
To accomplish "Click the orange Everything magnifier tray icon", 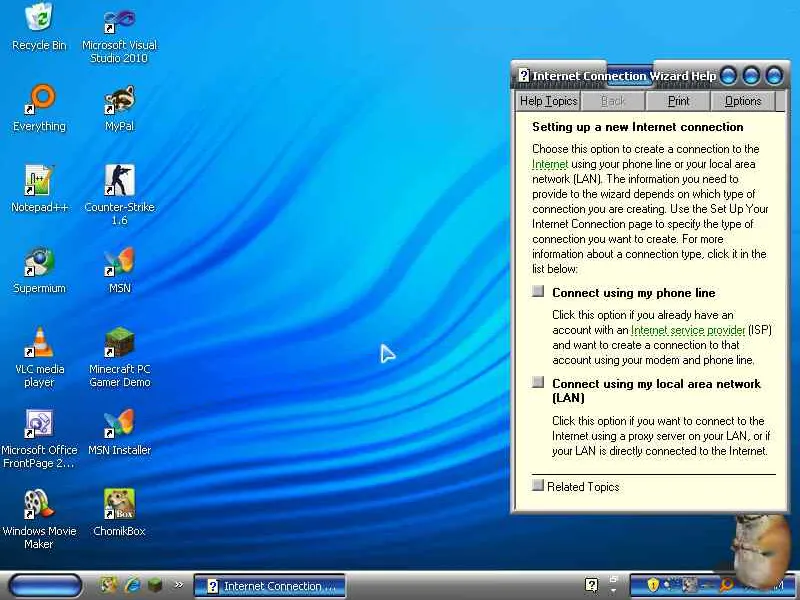I will 727,585.
